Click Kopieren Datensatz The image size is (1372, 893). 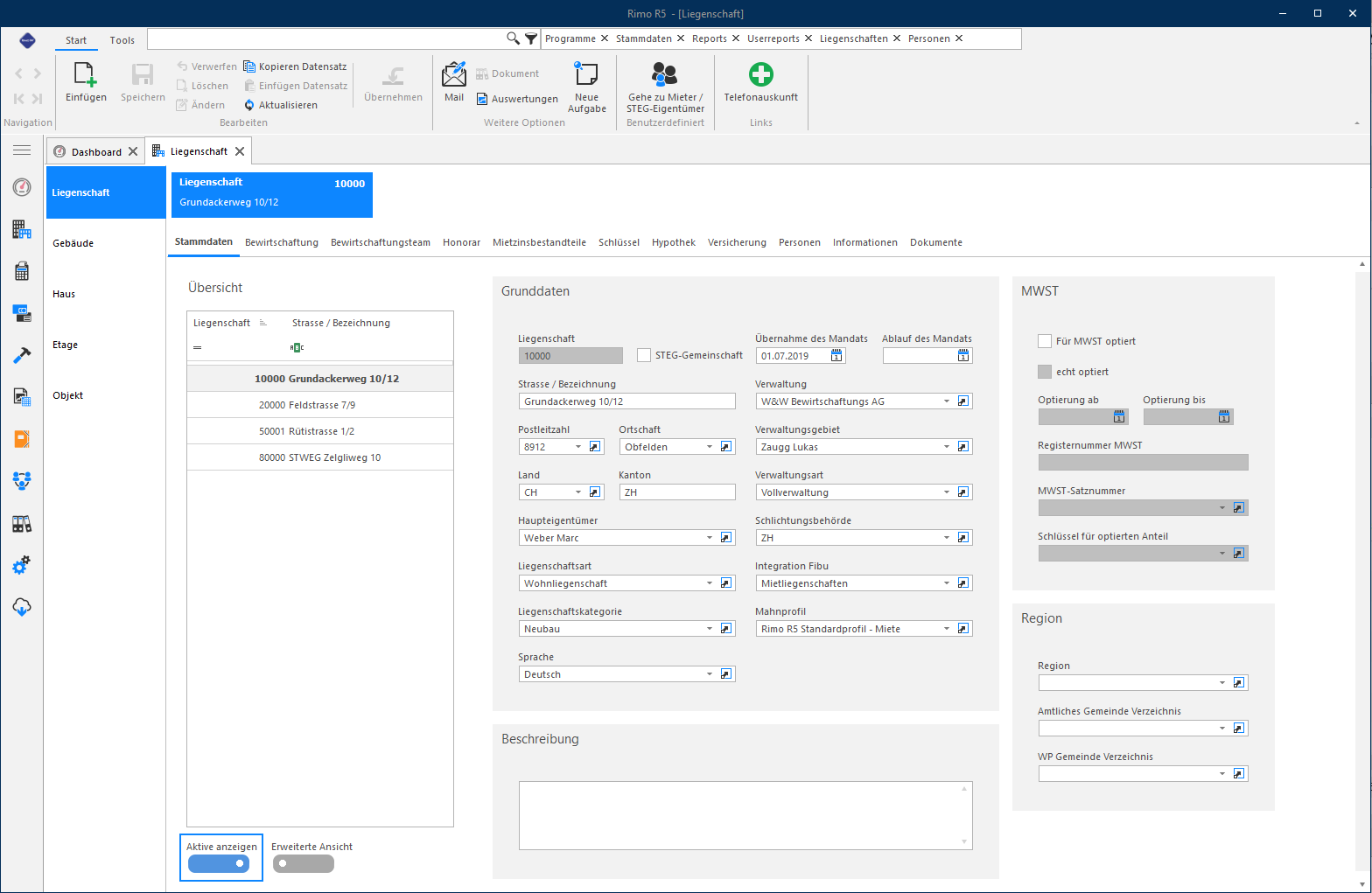click(295, 66)
